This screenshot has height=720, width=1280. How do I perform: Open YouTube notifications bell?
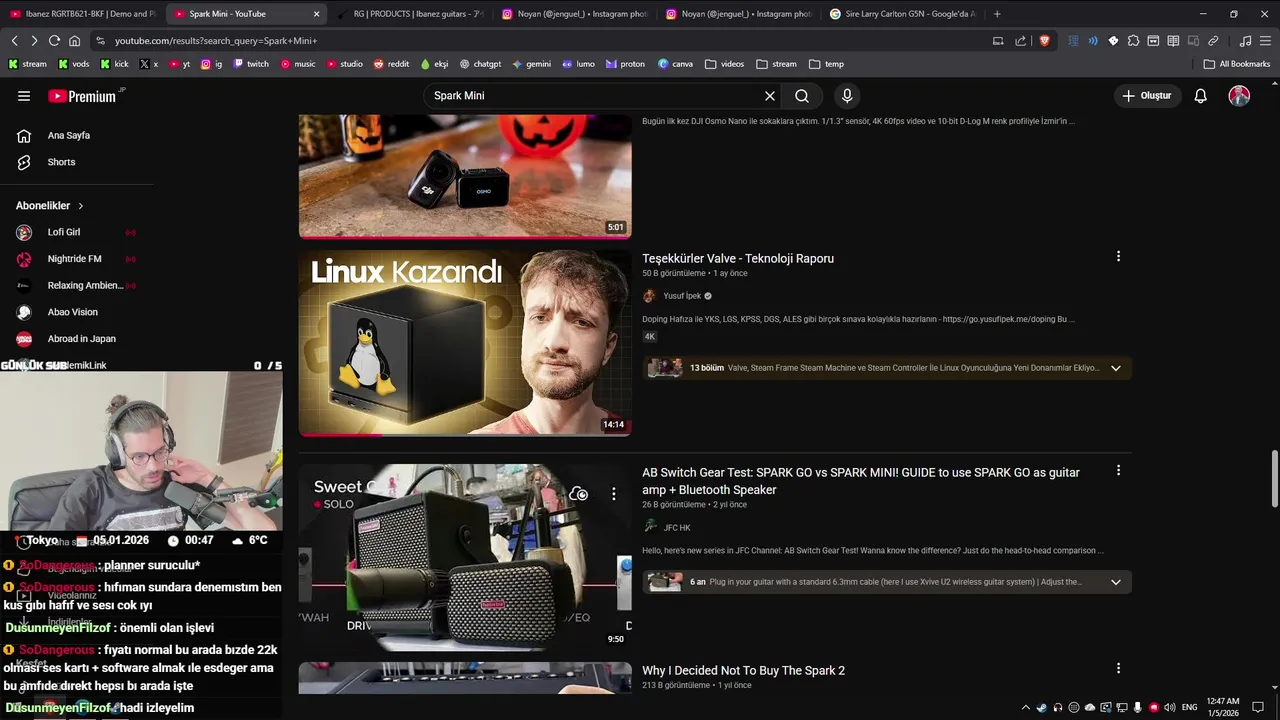click(1200, 96)
